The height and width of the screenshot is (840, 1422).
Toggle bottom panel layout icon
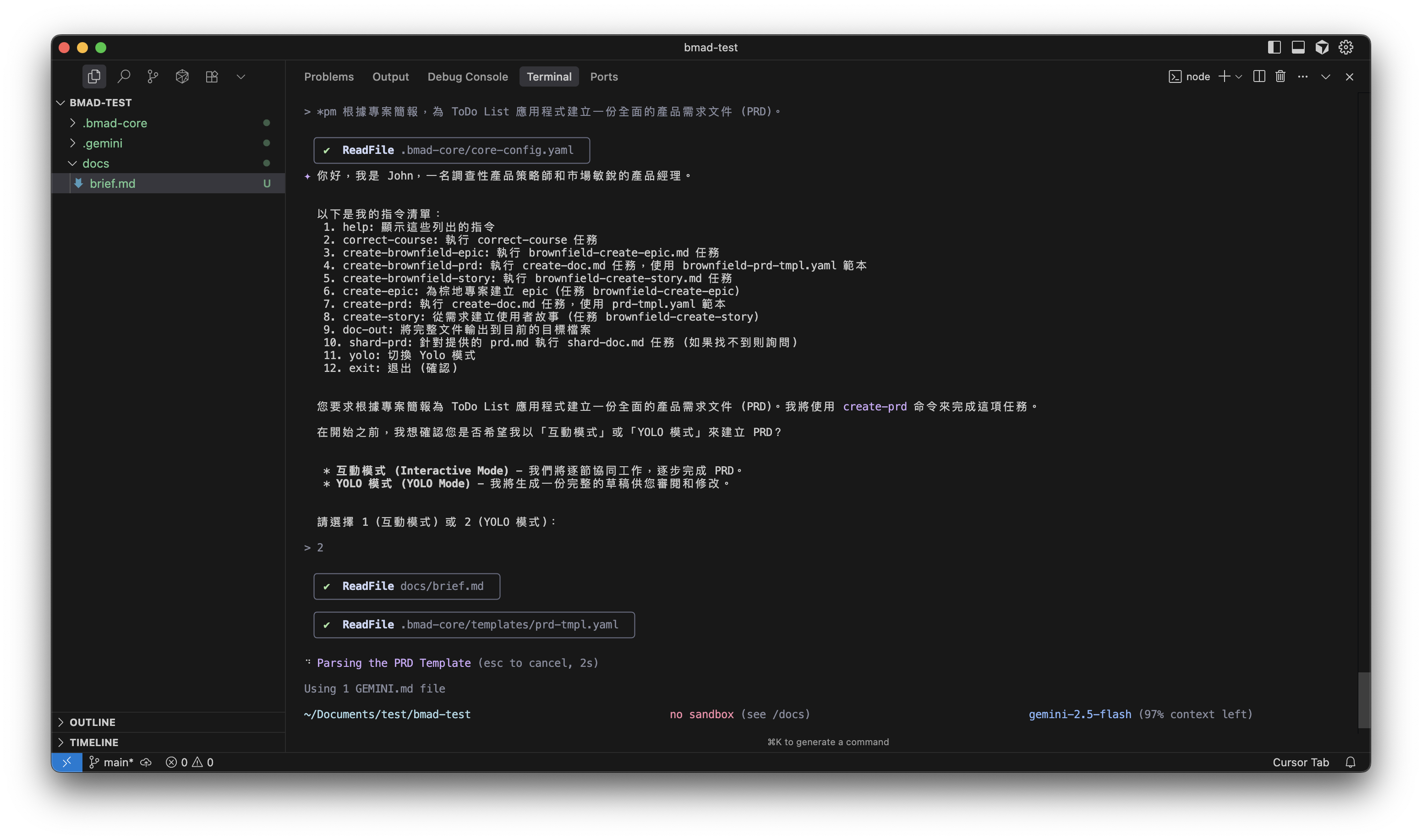click(x=1298, y=47)
